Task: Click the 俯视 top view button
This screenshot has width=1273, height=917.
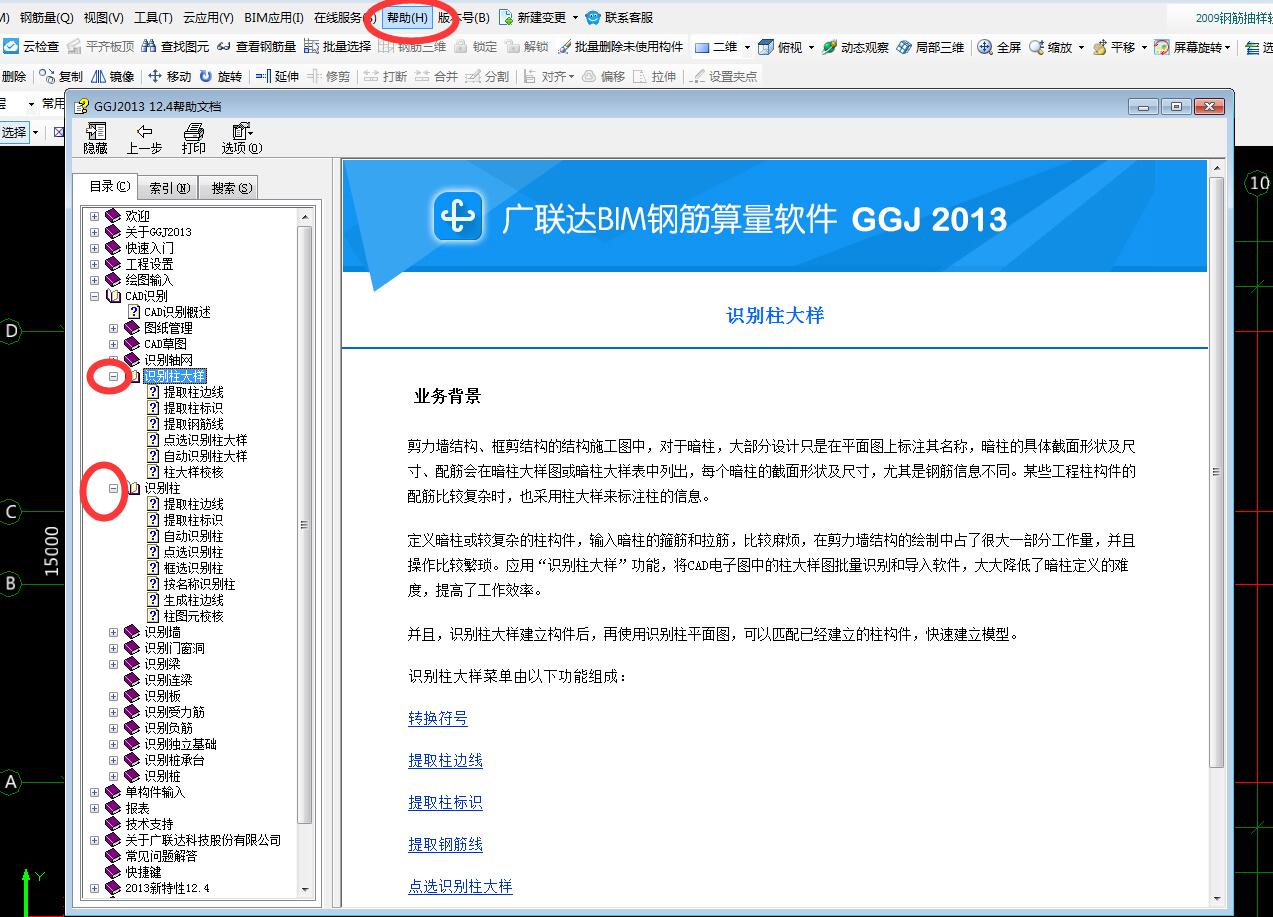Action: pos(781,46)
